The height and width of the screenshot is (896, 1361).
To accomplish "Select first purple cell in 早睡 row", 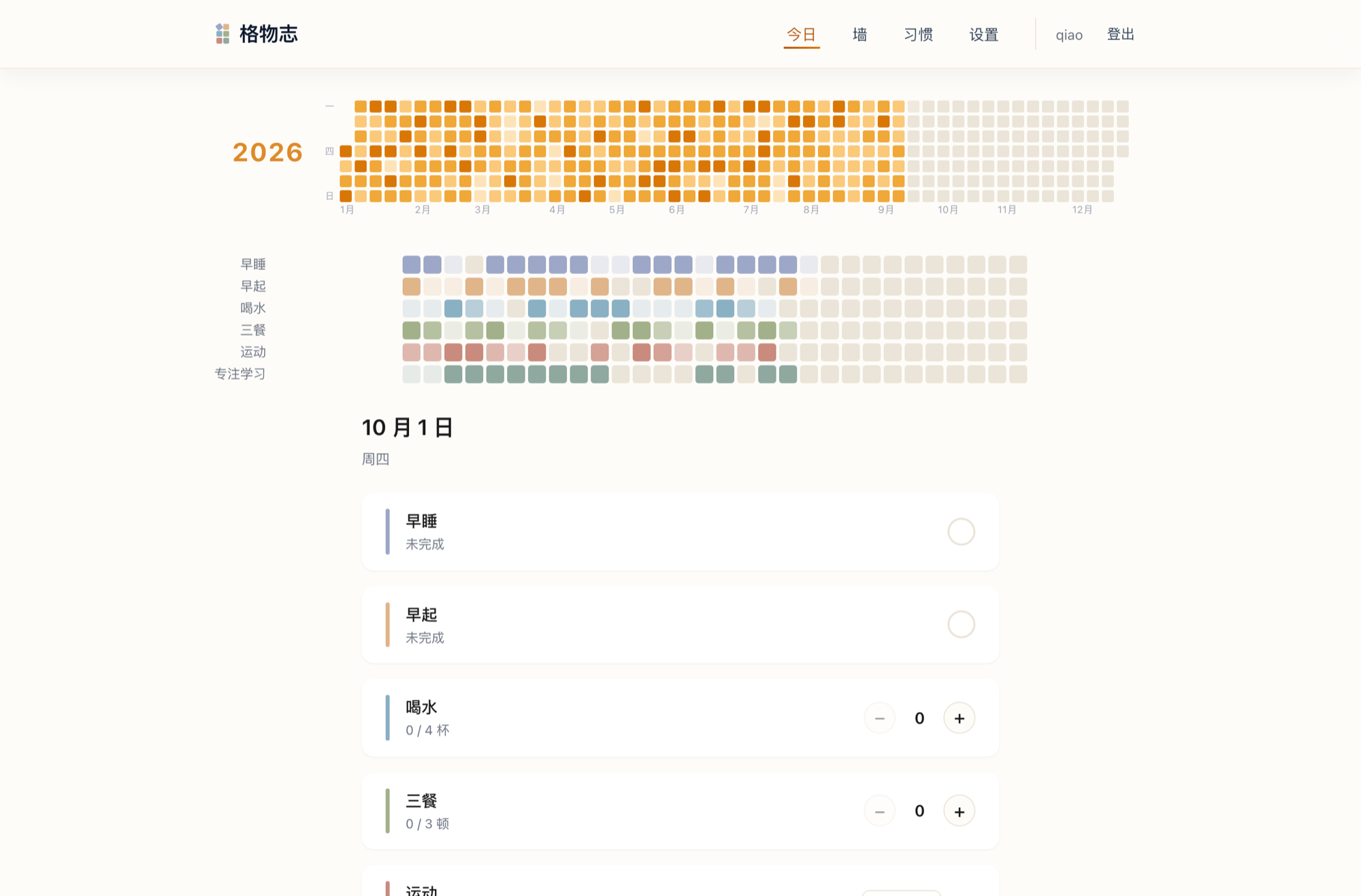I will point(411,264).
